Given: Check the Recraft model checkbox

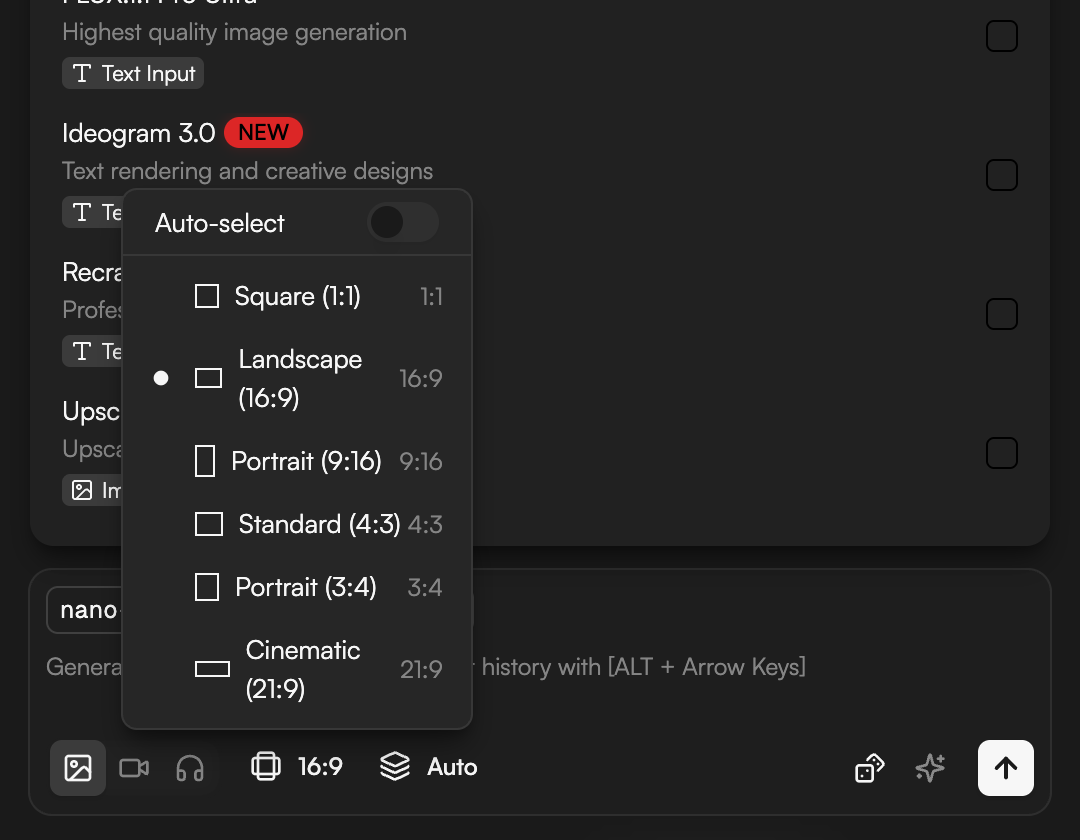Looking at the screenshot, I should 1001,314.
